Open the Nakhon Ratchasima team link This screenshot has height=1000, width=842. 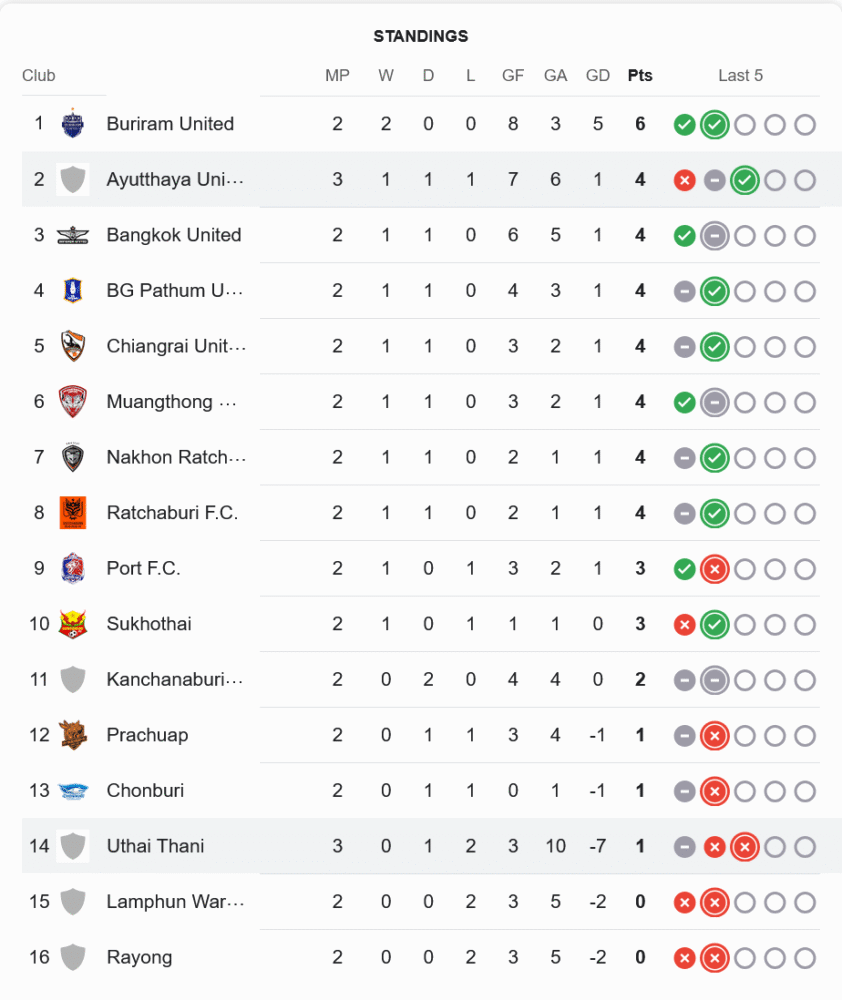coord(176,457)
